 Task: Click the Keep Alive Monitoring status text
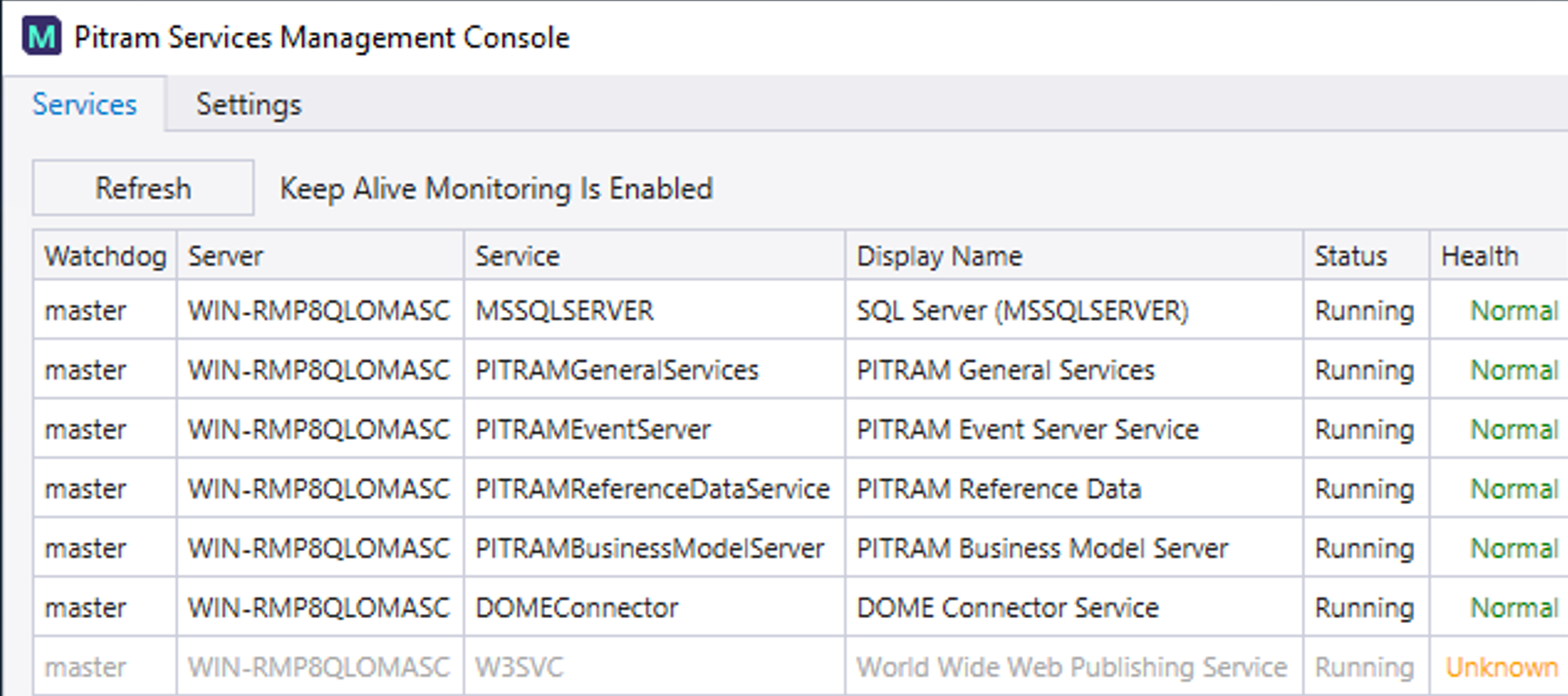point(495,188)
